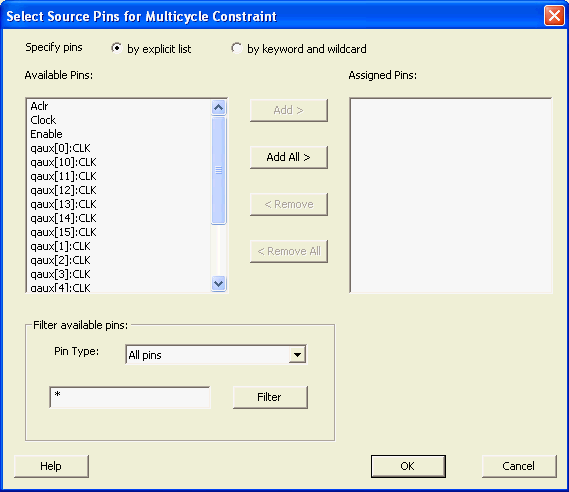Viewport: 569px width, 492px height.
Task: Open the Pin Type dropdown arrow
Action: tap(297, 355)
